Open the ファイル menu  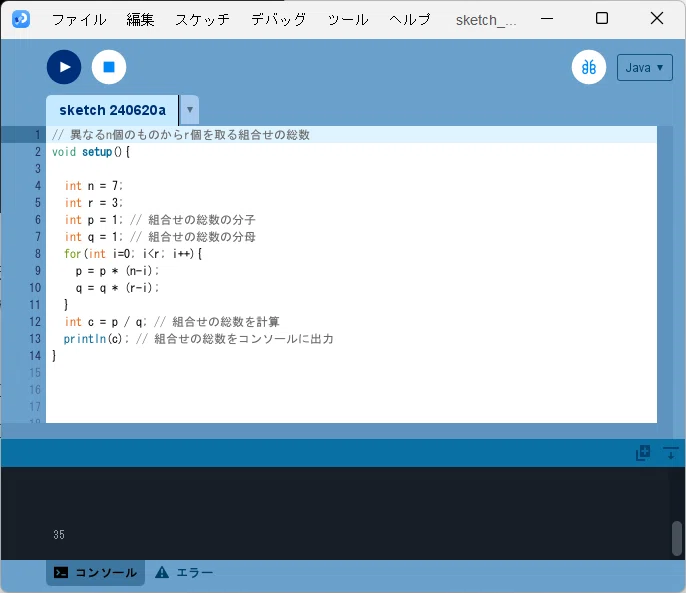click(x=79, y=20)
